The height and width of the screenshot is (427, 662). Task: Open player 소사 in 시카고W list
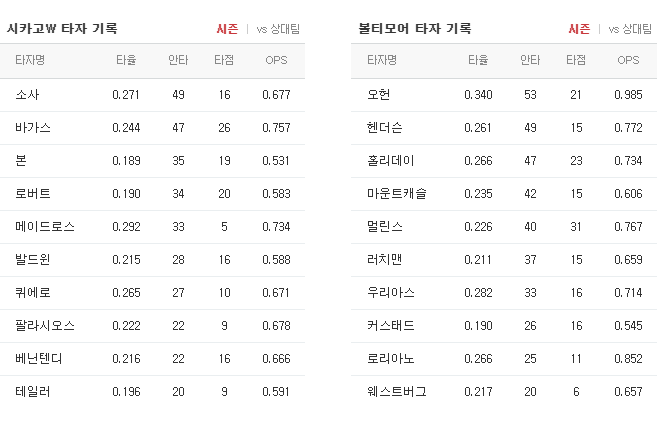27,95
